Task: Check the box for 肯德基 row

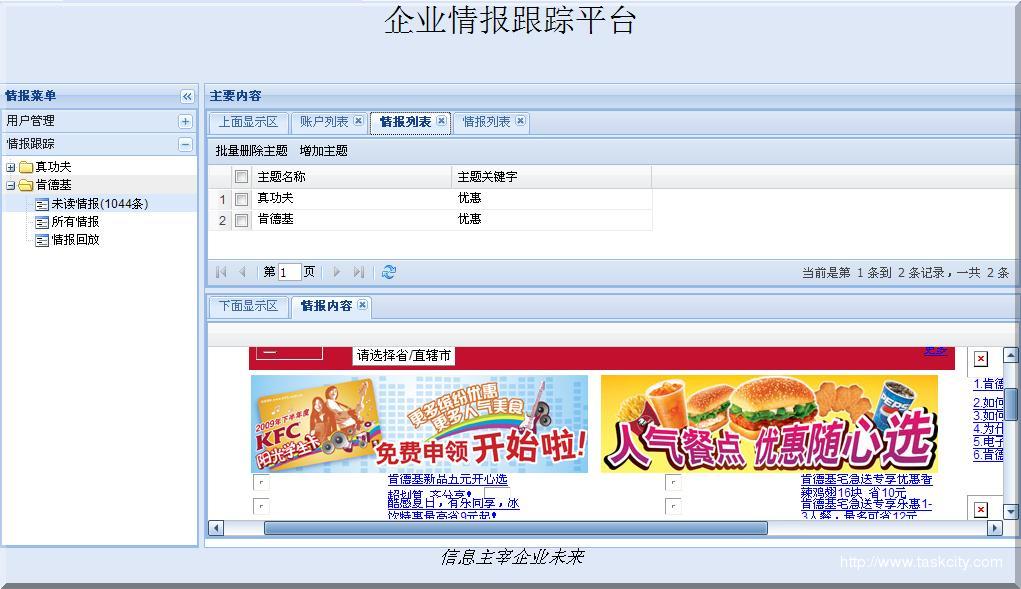Action: coord(241,220)
